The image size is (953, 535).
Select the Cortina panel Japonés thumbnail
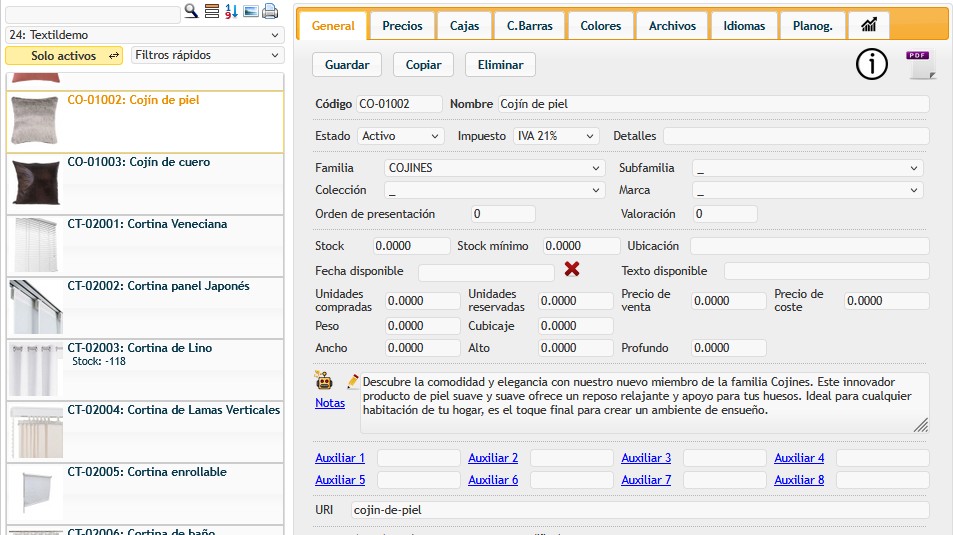pyautogui.click(x=36, y=306)
